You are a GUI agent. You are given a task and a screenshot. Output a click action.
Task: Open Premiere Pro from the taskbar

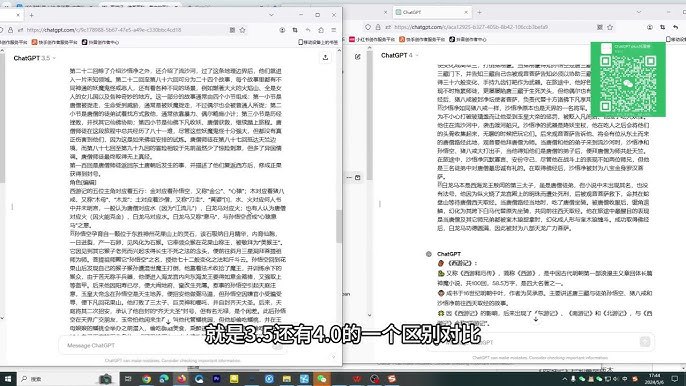click(x=216, y=379)
